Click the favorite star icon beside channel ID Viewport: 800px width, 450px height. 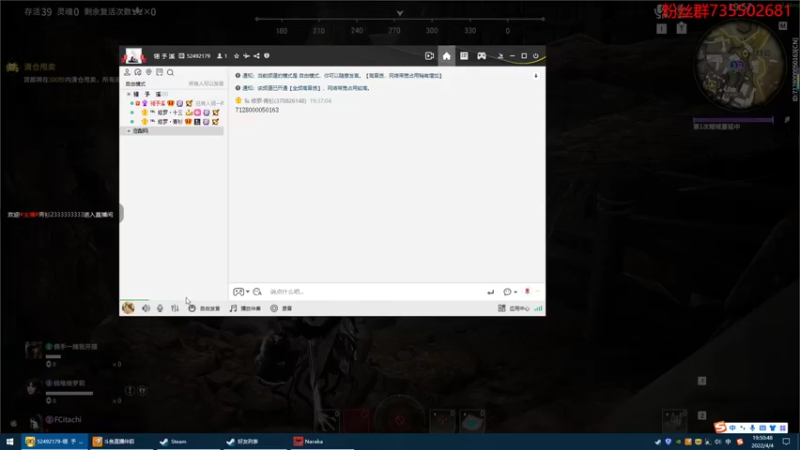[236, 56]
